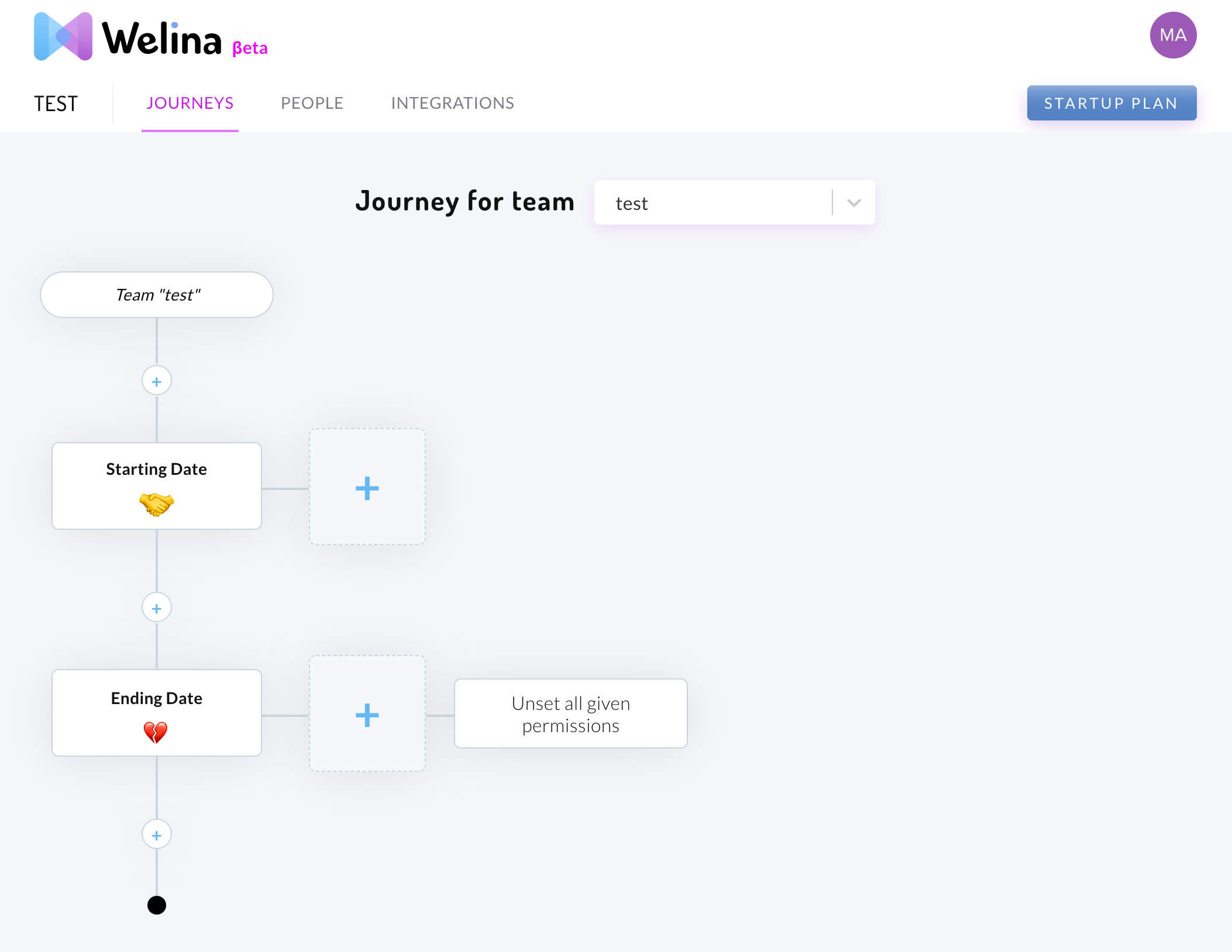Viewport: 1232px width, 952px height.
Task: Click the handshake emoji on Starting Date
Action: 157,504
